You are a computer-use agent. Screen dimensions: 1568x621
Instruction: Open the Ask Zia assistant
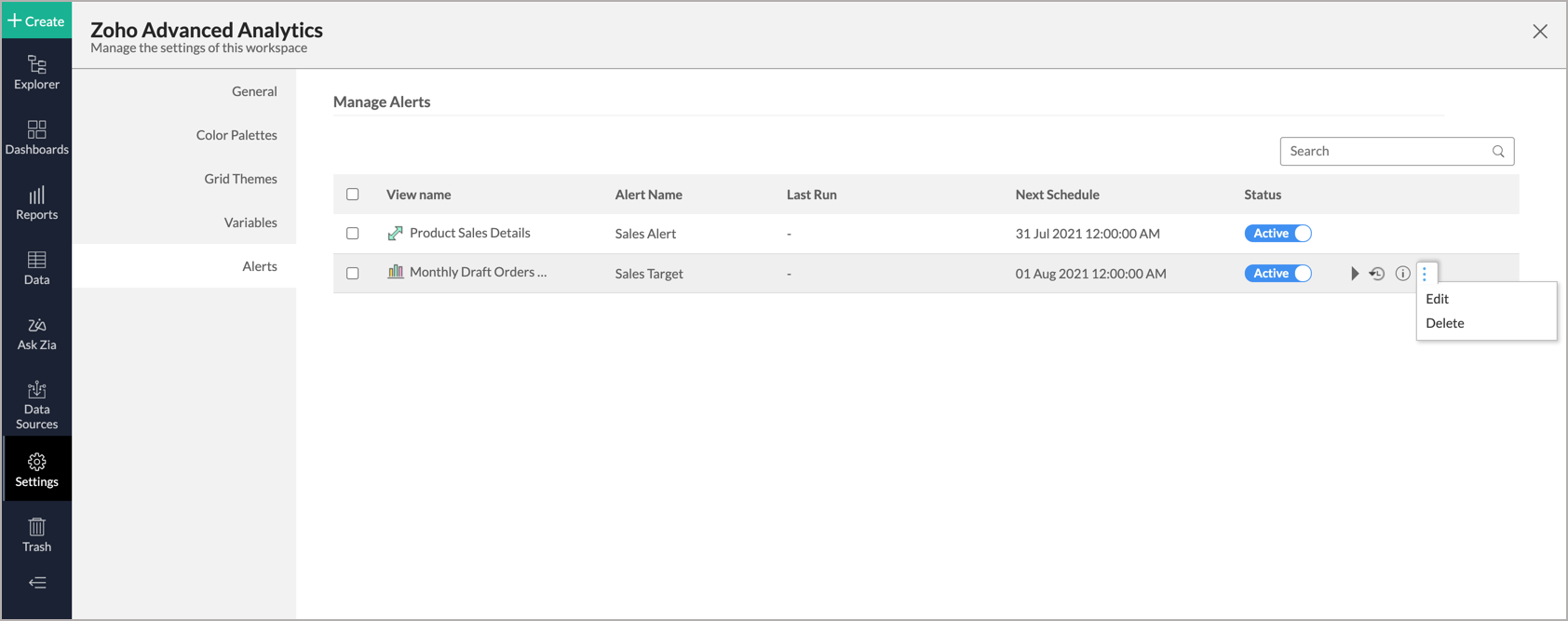point(36,332)
